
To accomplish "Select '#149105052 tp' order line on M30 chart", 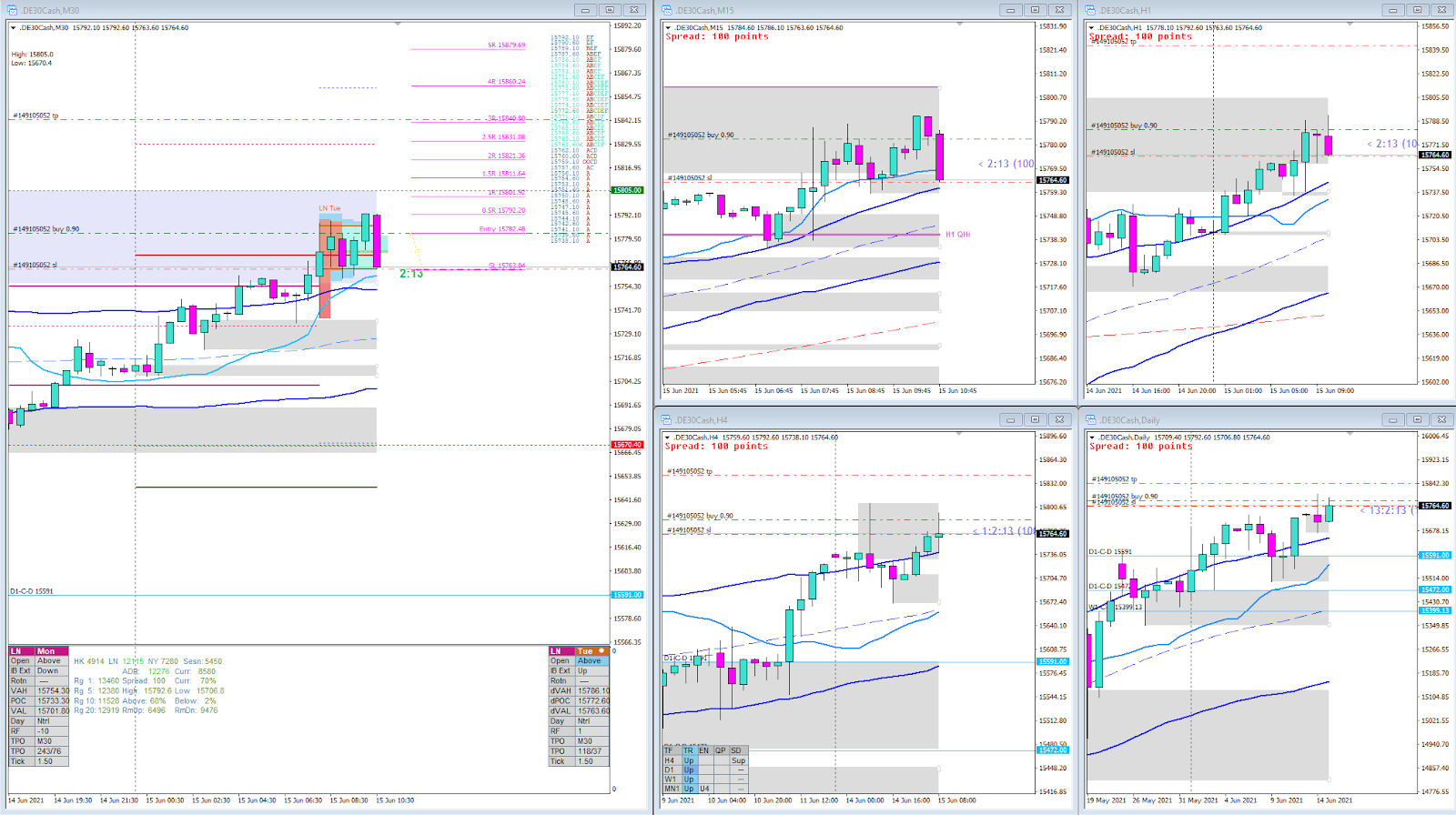I will pos(35,116).
